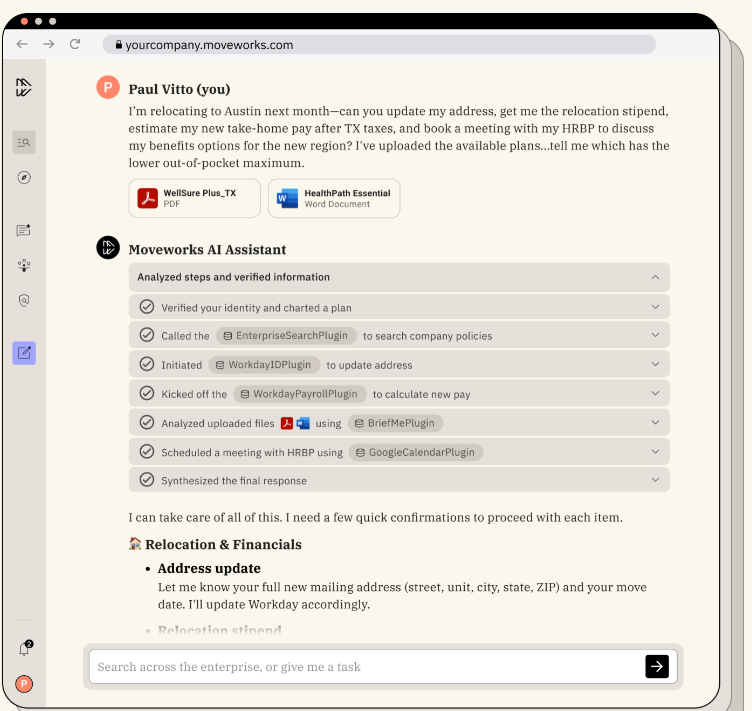Click the Relocation & Financials heading

tap(223, 545)
